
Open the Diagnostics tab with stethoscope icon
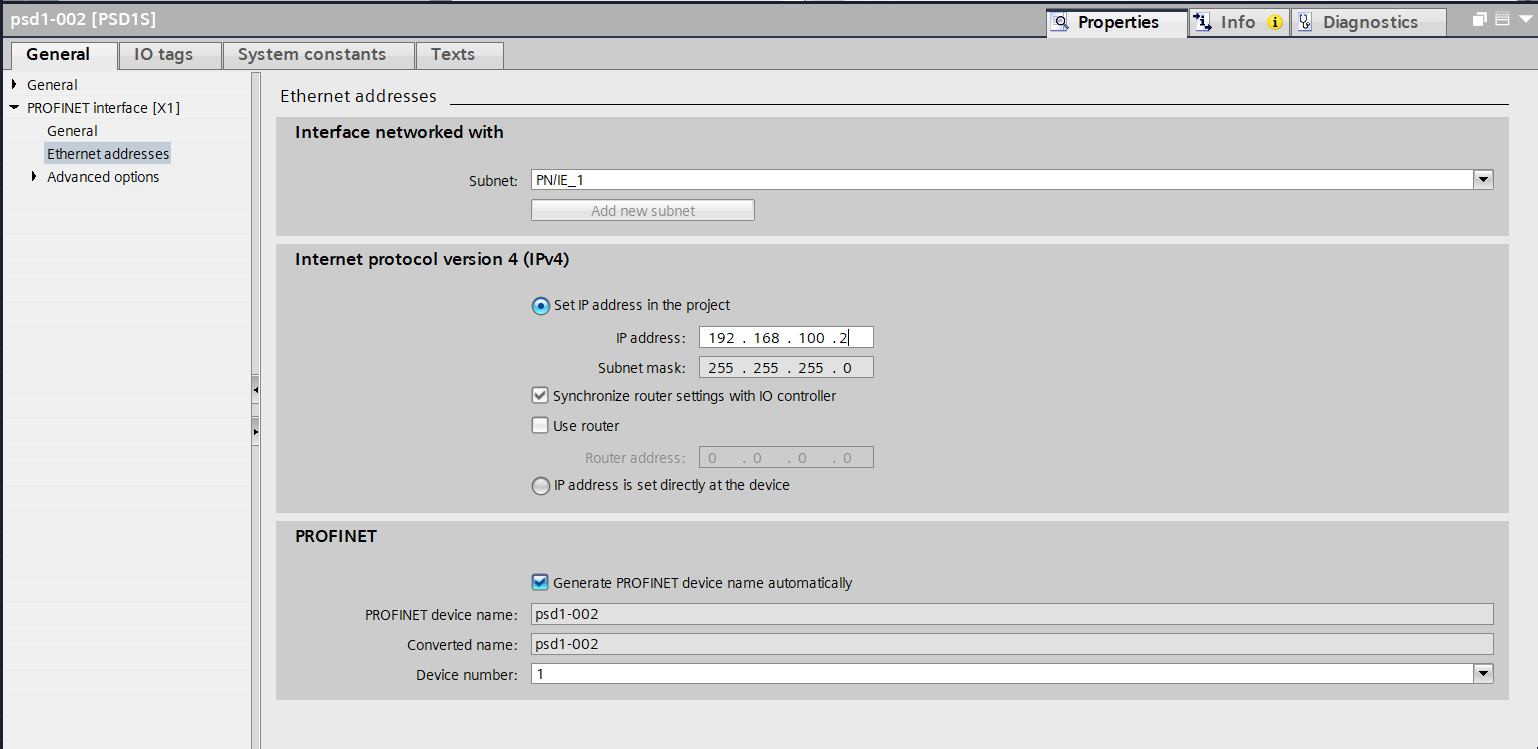tap(1368, 22)
